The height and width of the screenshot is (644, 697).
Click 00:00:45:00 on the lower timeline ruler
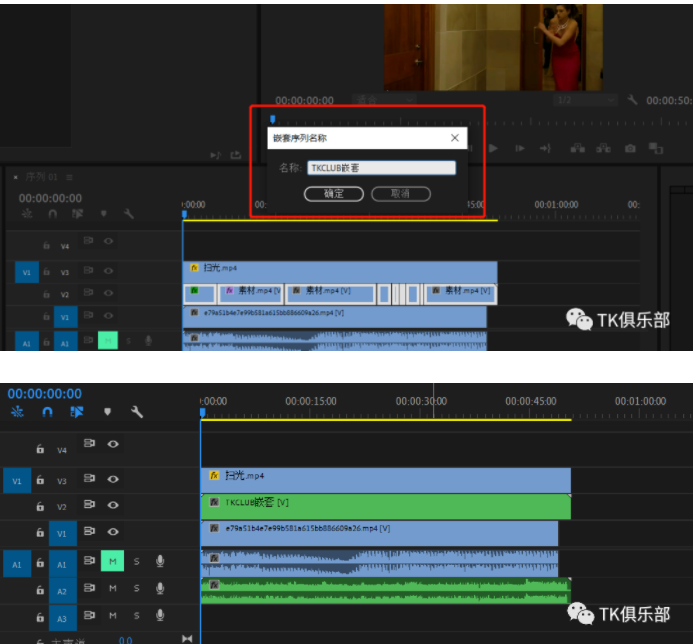531,401
